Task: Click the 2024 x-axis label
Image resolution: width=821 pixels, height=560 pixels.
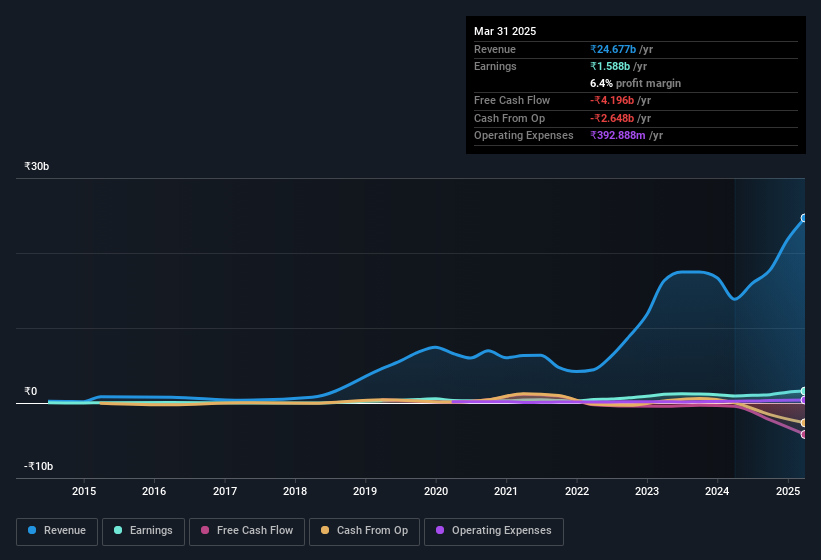Action: pos(717,491)
